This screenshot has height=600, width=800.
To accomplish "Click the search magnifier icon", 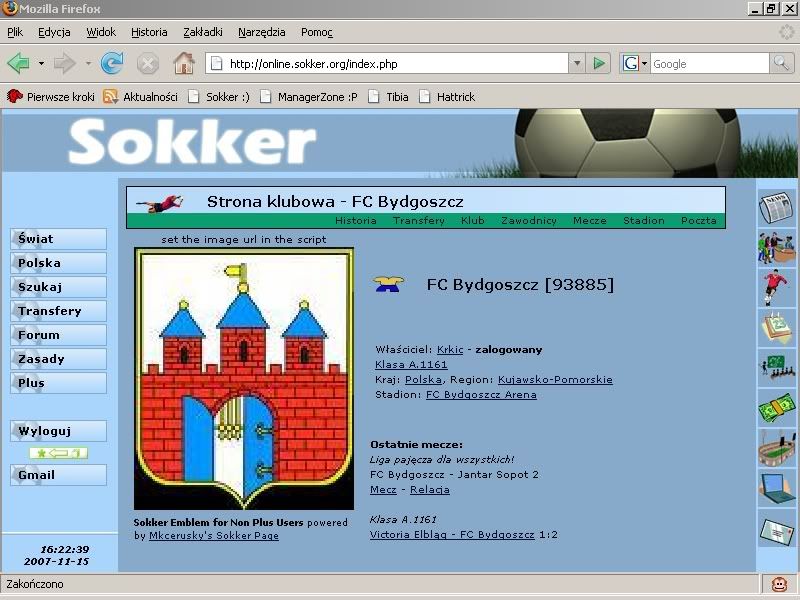I will point(781,64).
